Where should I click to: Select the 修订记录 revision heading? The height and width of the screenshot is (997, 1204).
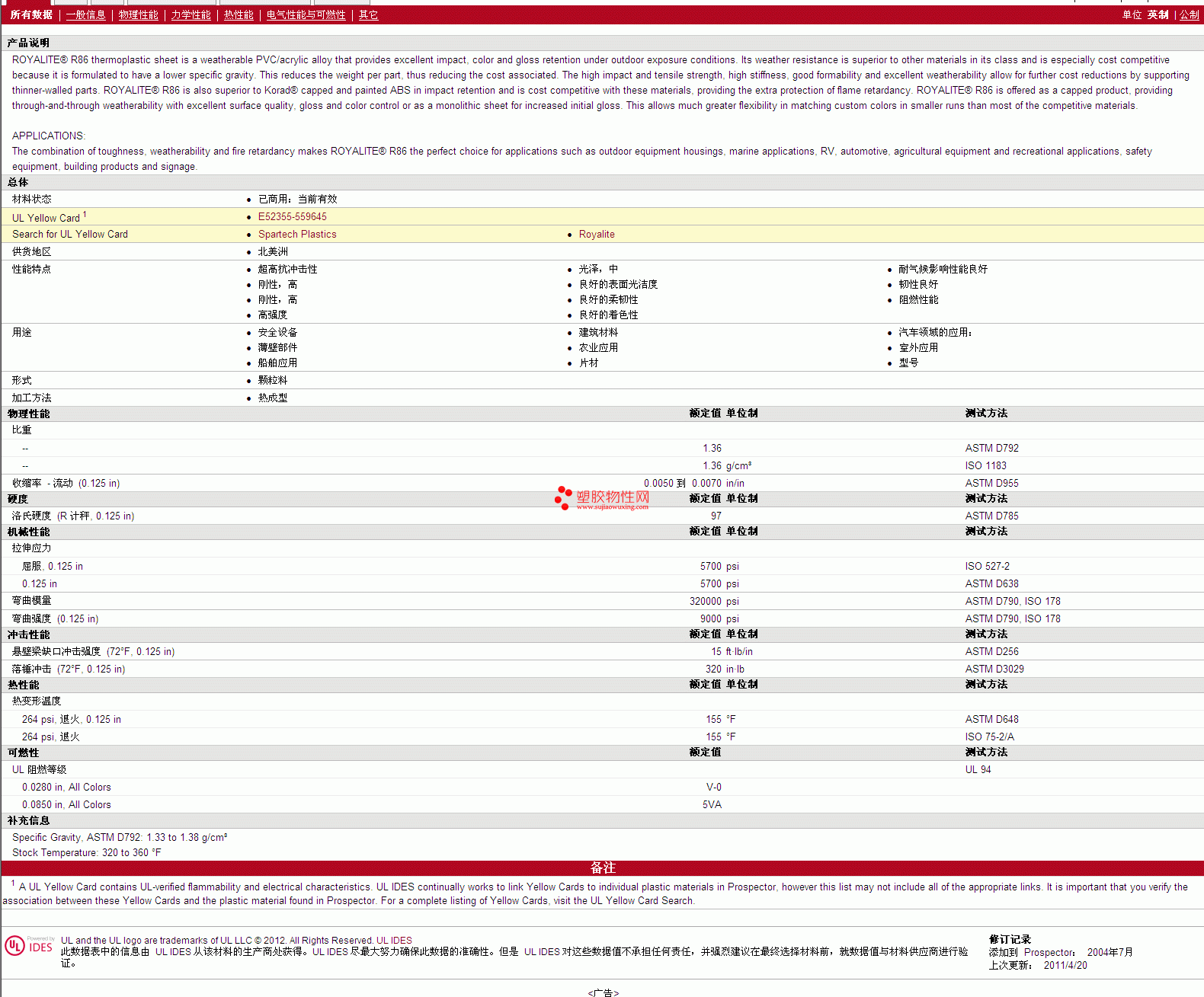(x=1010, y=940)
